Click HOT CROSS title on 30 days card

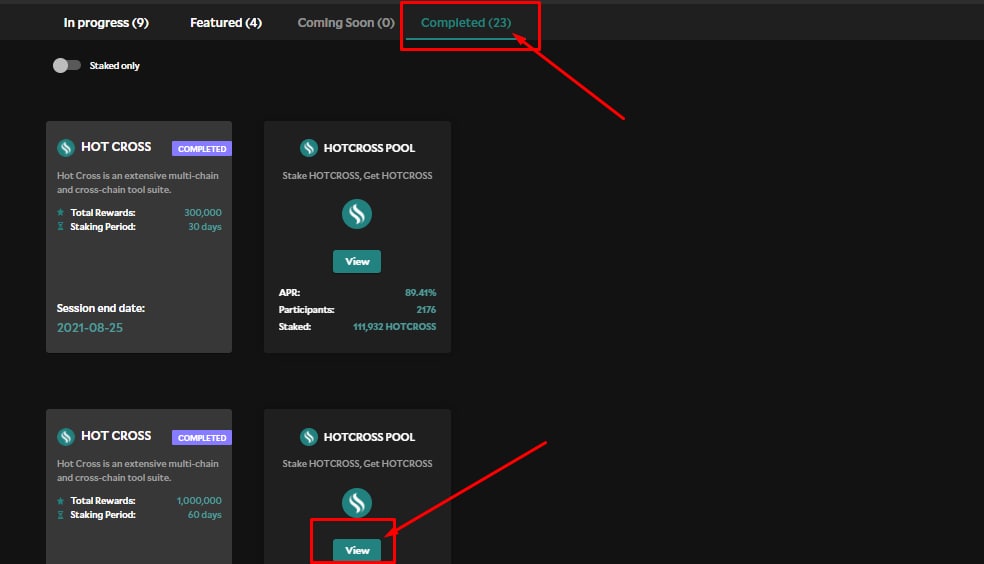tap(116, 147)
